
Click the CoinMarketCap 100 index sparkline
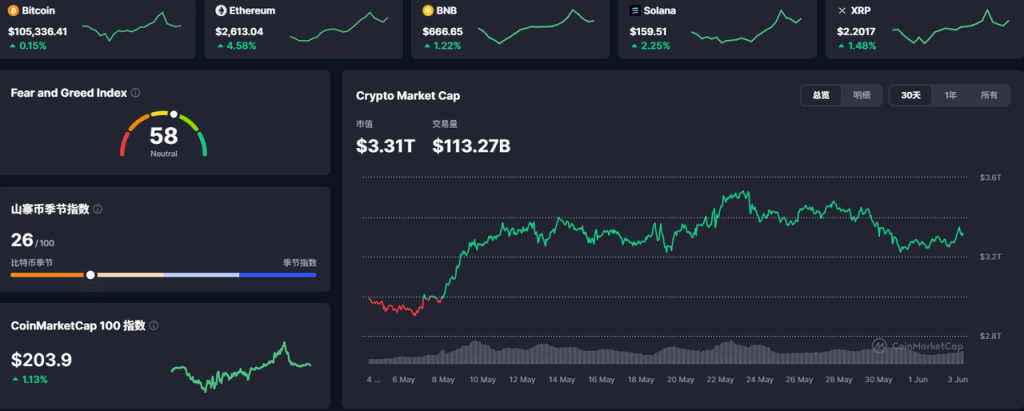coord(241,366)
